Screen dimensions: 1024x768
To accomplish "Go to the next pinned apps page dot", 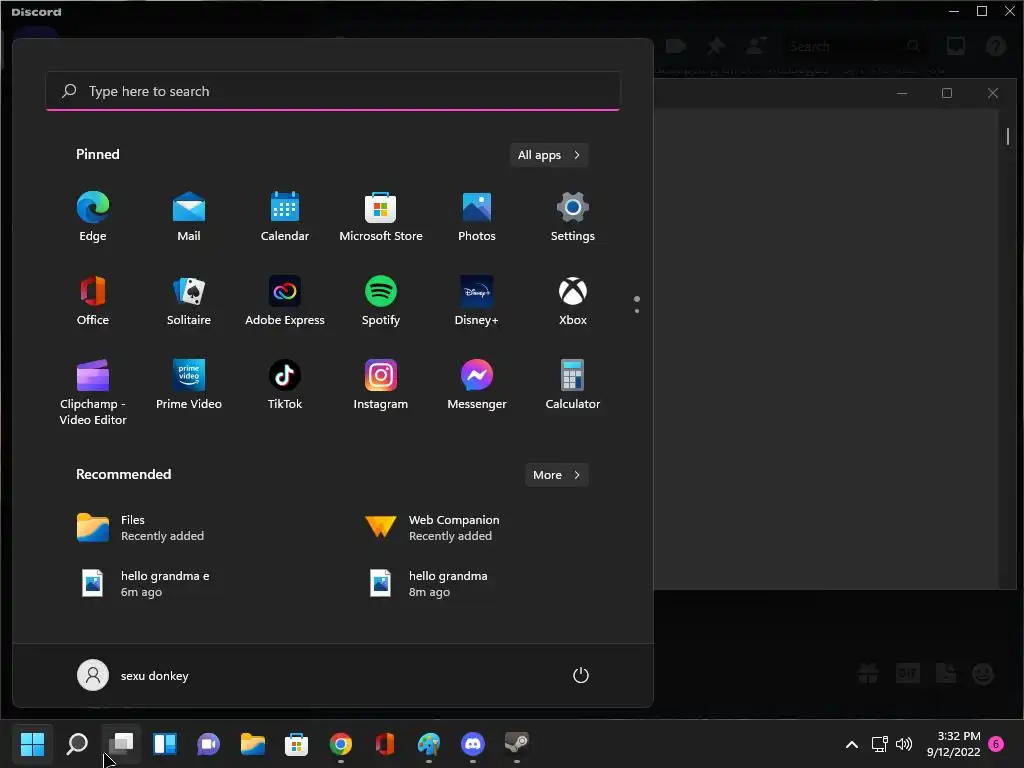I will [637, 311].
